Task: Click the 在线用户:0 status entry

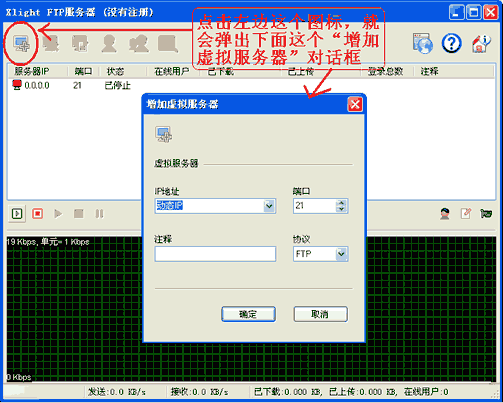Action: click(426, 392)
